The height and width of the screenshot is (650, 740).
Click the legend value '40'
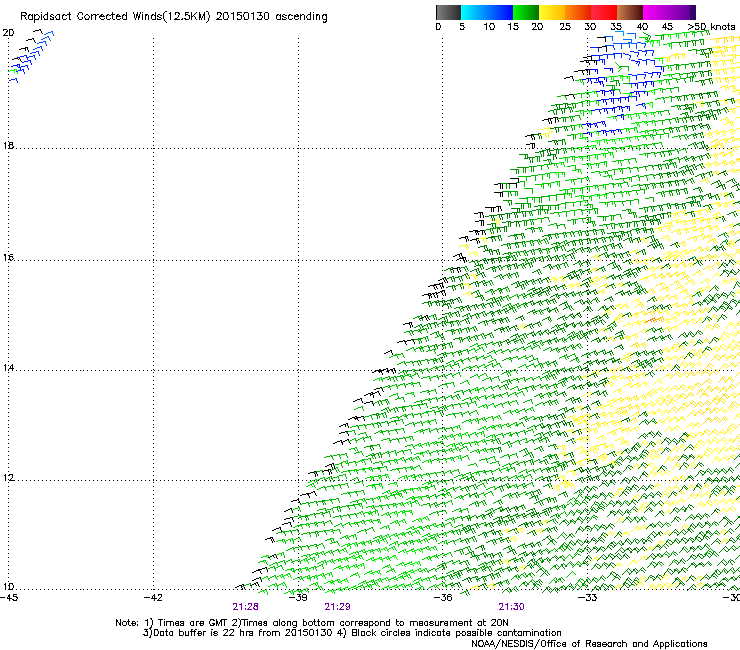(642, 27)
